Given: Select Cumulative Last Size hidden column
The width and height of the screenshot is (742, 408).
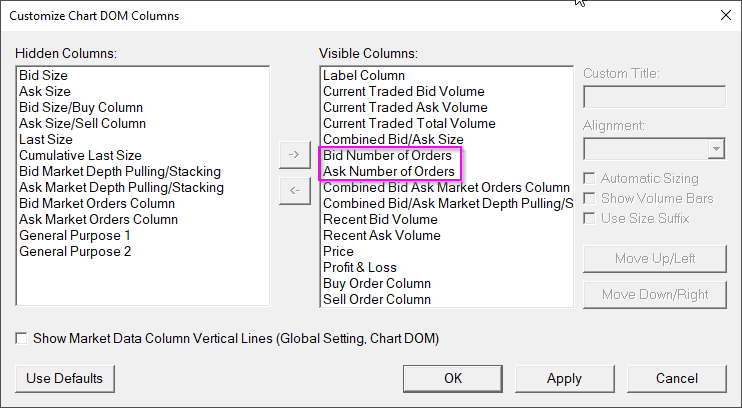Looking at the screenshot, I should (80, 155).
